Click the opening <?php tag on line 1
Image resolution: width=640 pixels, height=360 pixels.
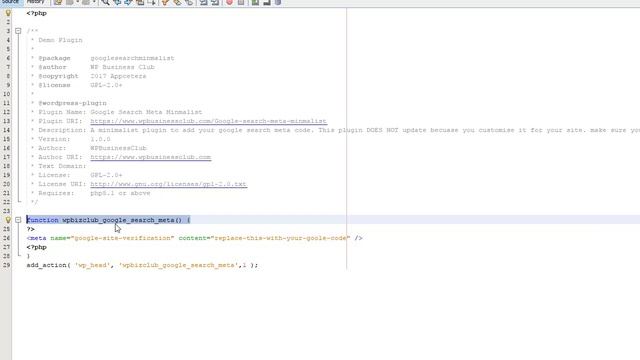pos(37,13)
